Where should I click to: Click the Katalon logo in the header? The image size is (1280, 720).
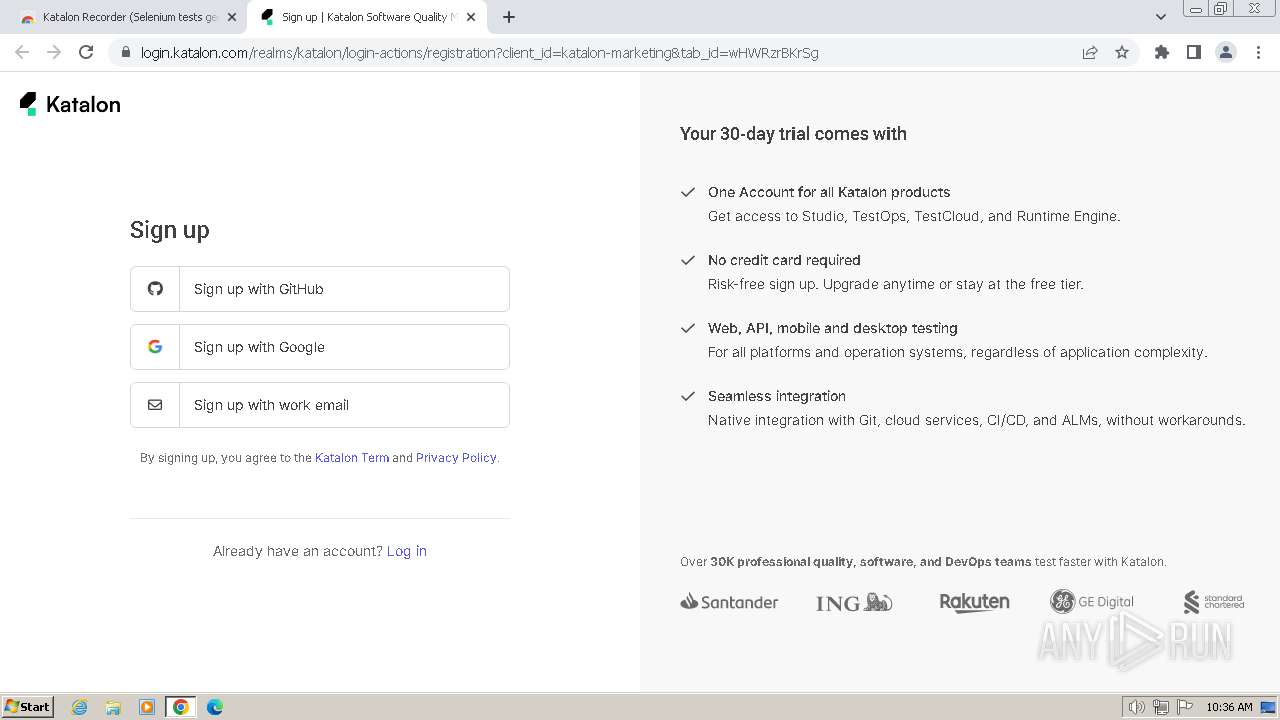click(x=70, y=104)
